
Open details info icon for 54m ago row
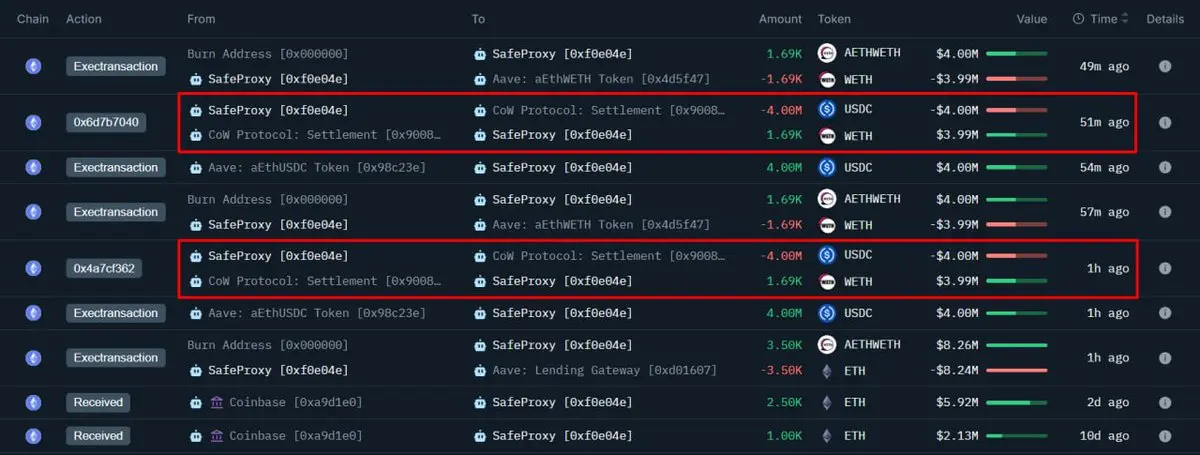coord(1165,167)
